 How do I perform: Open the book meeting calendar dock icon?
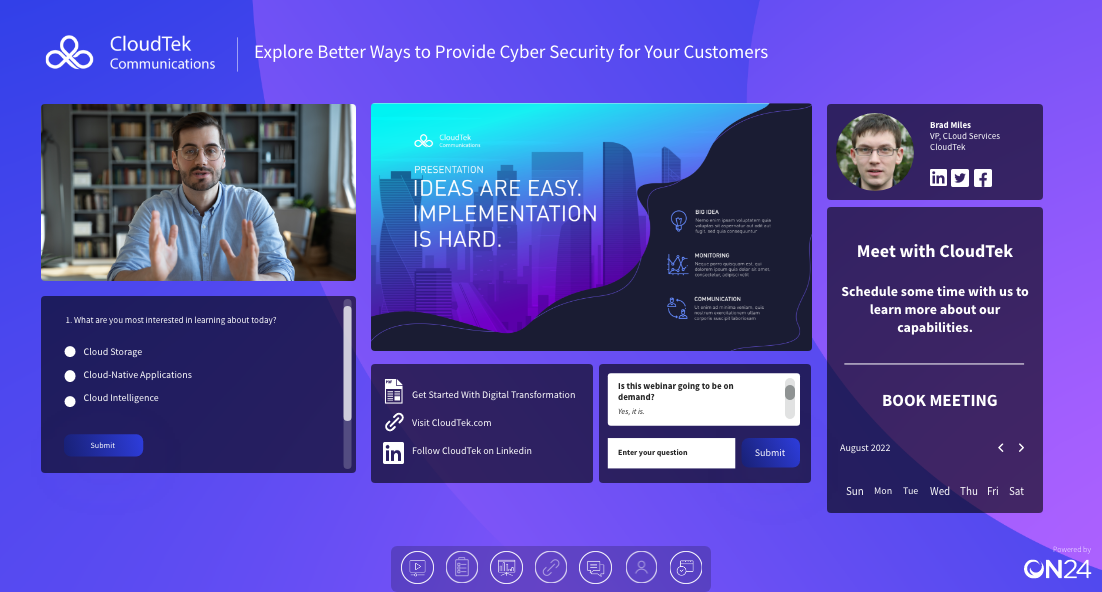point(685,567)
